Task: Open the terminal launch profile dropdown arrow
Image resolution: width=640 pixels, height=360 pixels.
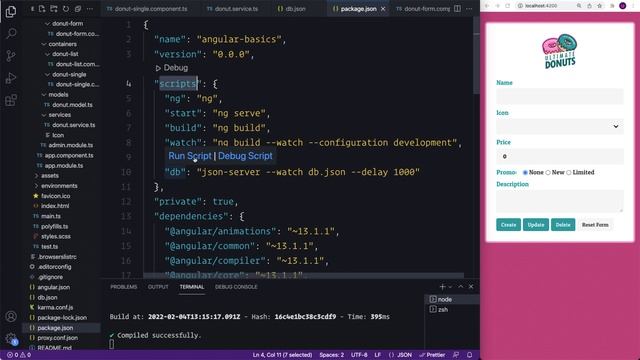Action: click(x=451, y=287)
